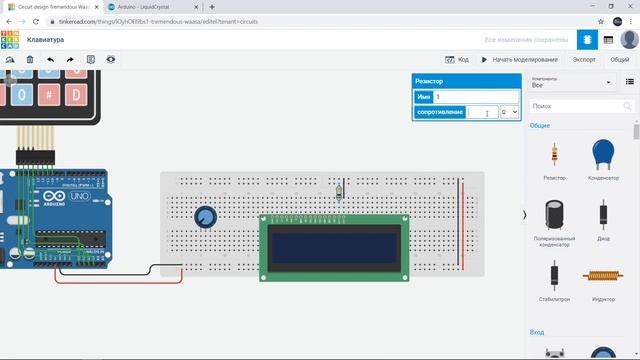This screenshot has height=360, width=640.
Task: Click the Экспорт button
Action: point(584,60)
